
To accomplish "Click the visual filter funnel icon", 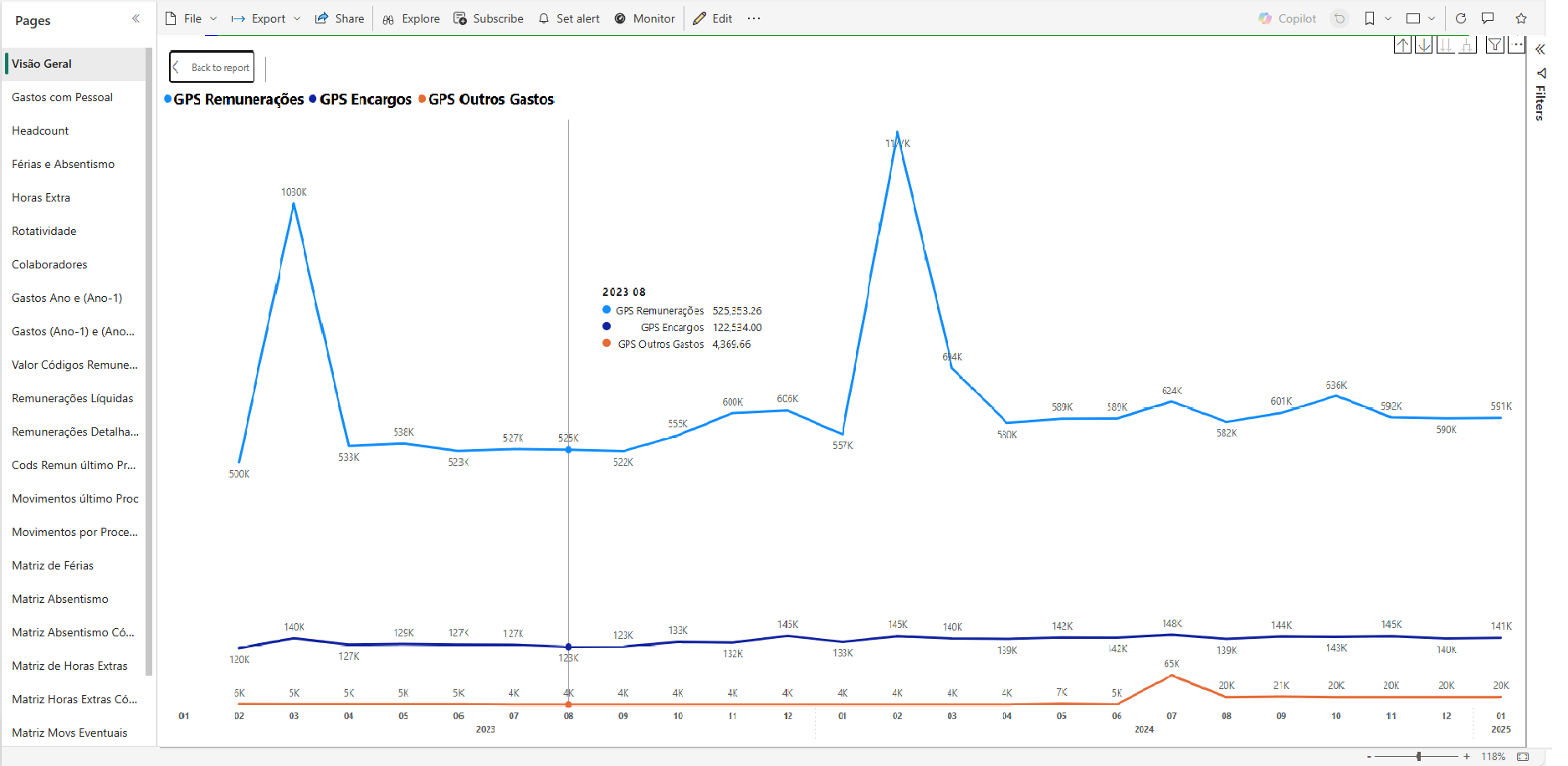I will pyautogui.click(x=1494, y=45).
